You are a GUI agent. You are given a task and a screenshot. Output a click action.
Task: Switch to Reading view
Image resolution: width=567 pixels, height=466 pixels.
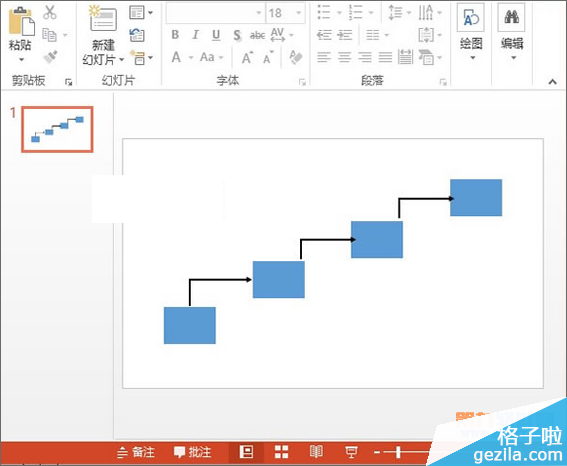pos(316,452)
